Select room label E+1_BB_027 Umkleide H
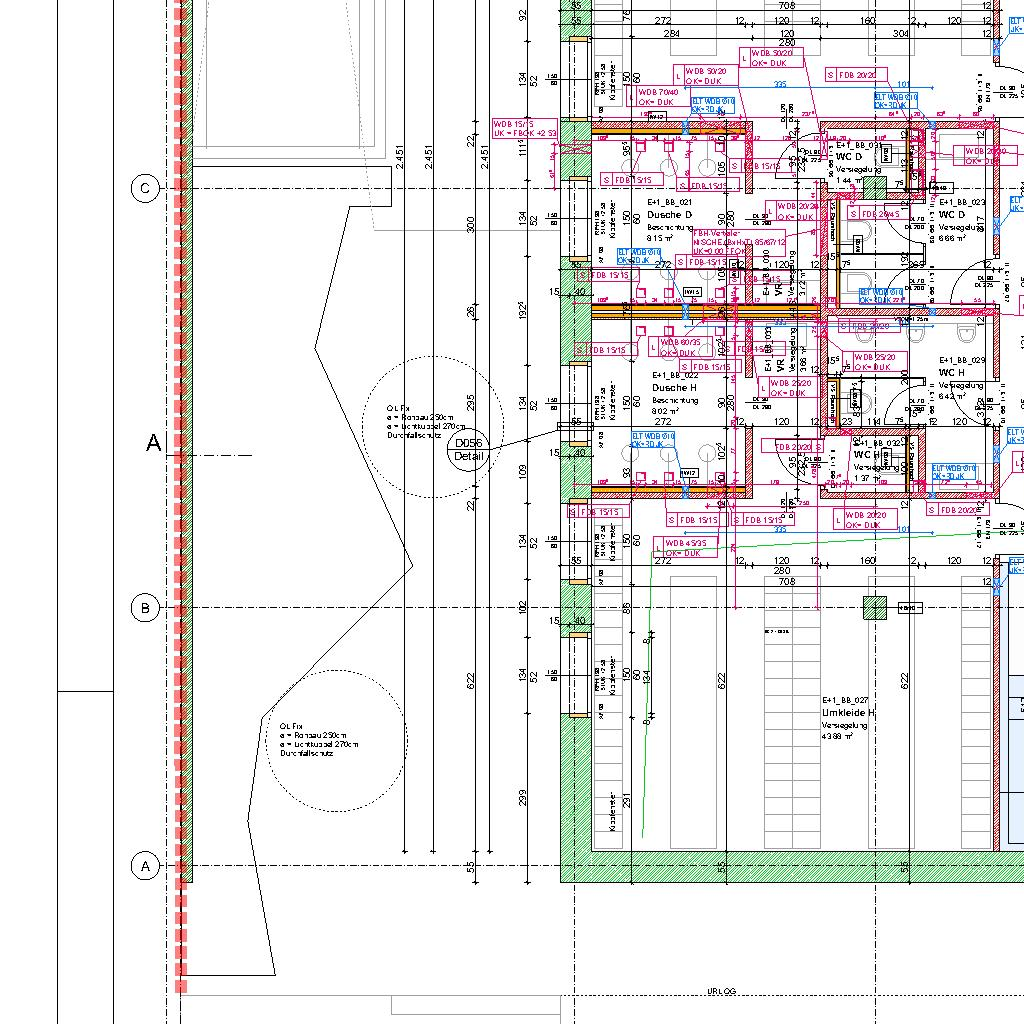Viewport: 1024px width, 1024px height. pos(848,707)
